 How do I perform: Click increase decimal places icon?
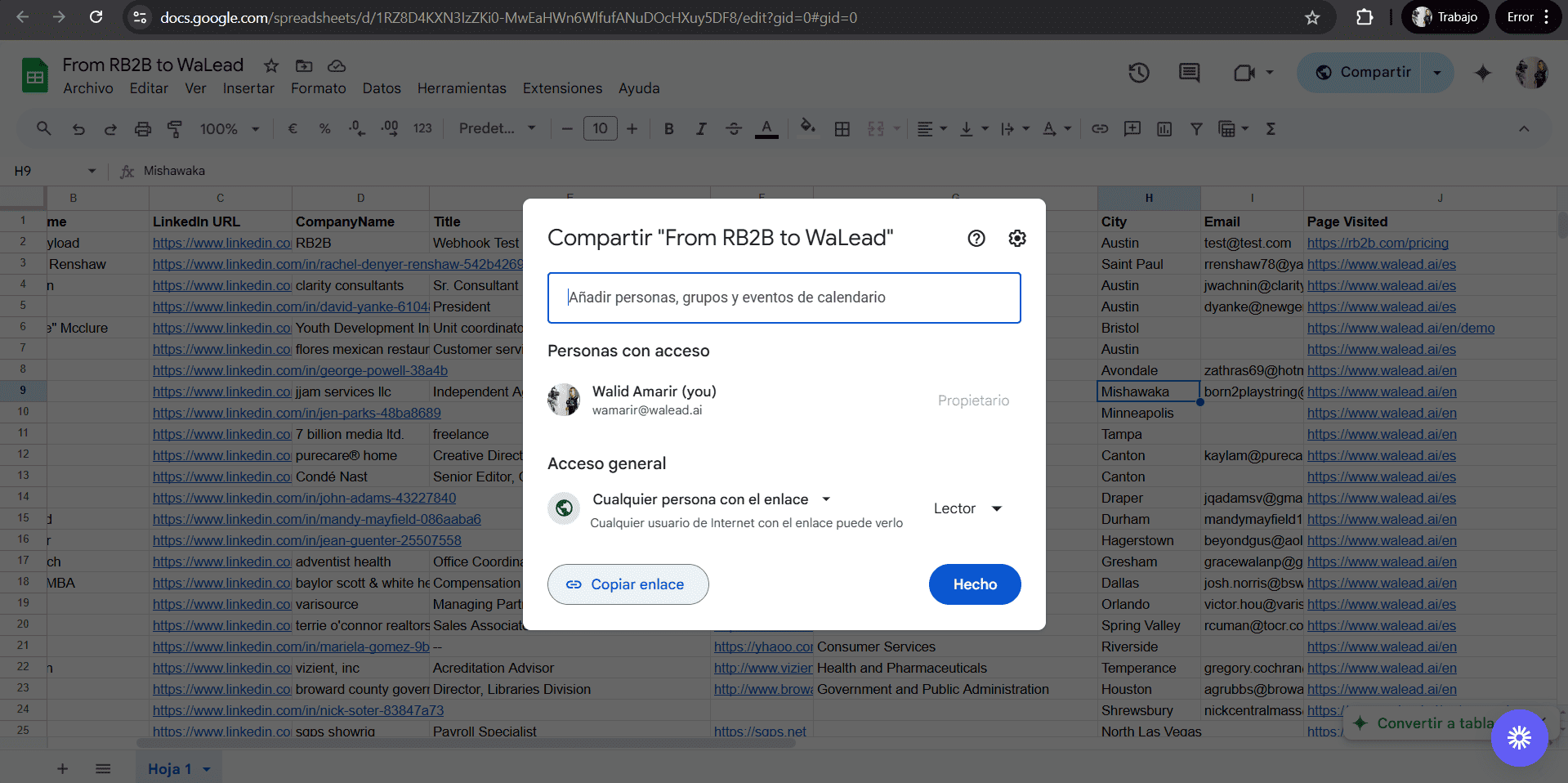pos(389,128)
